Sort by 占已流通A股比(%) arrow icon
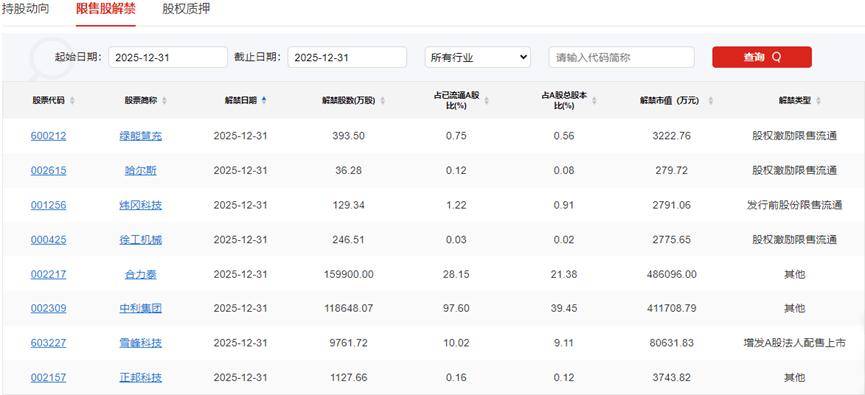This screenshot has height=395, width=865. (487, 100)
